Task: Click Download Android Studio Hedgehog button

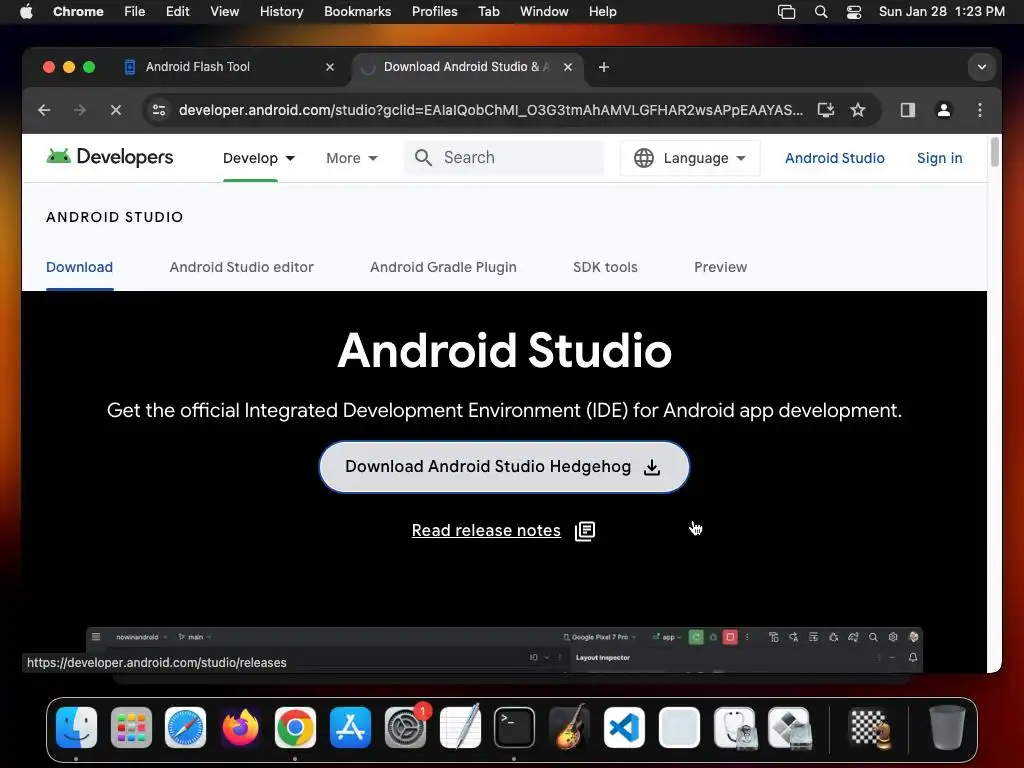Action: pos(504,467)
